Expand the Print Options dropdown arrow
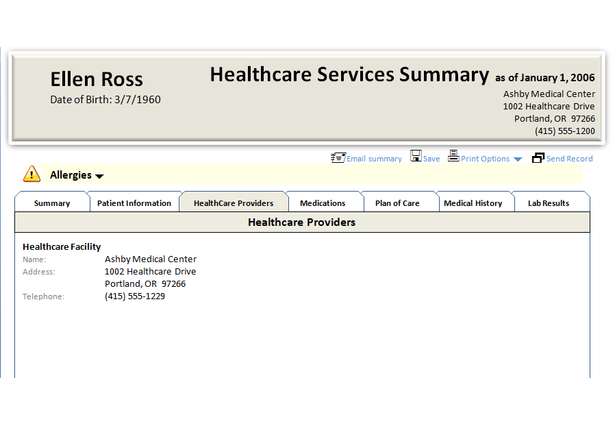 click(518, 159)
